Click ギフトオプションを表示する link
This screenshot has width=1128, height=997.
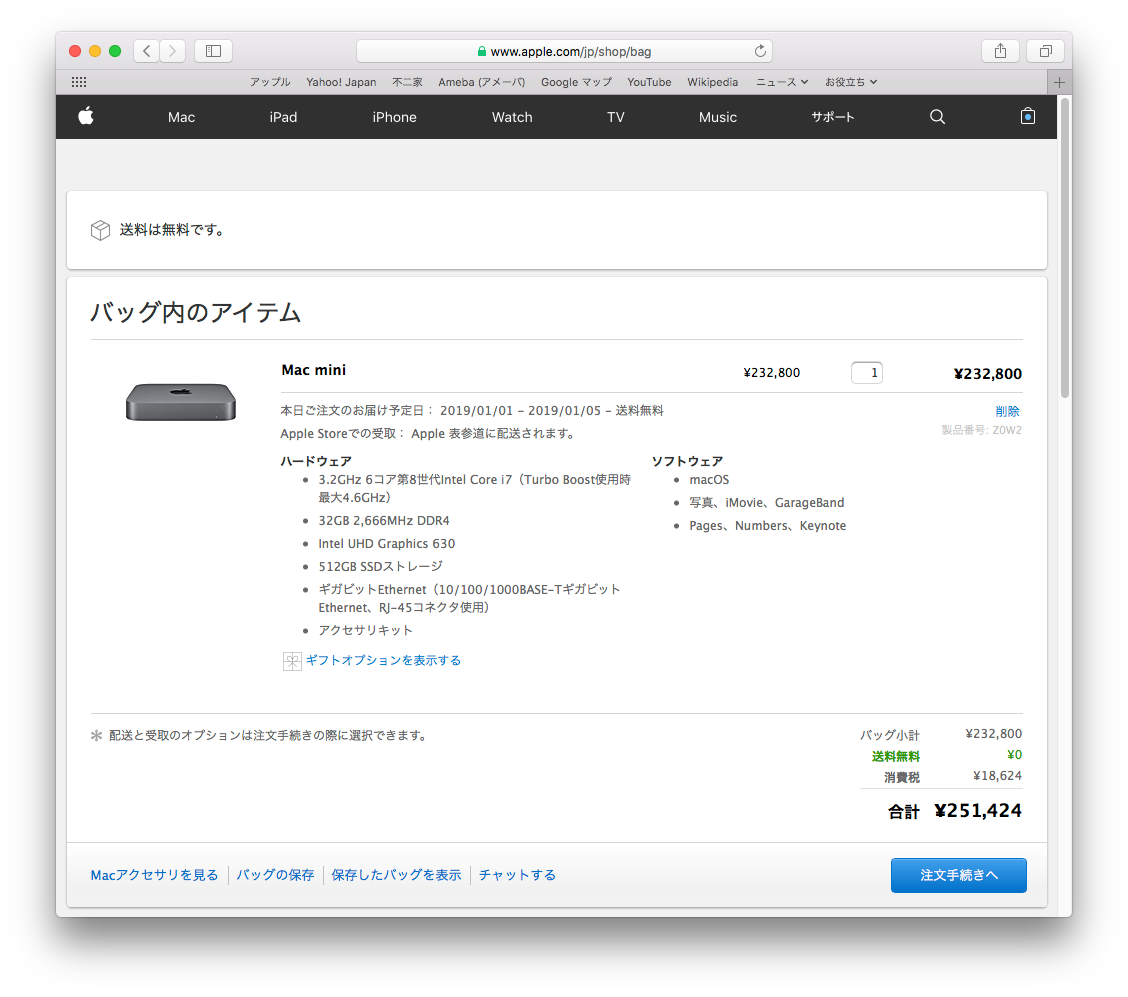tap(383, 660)
